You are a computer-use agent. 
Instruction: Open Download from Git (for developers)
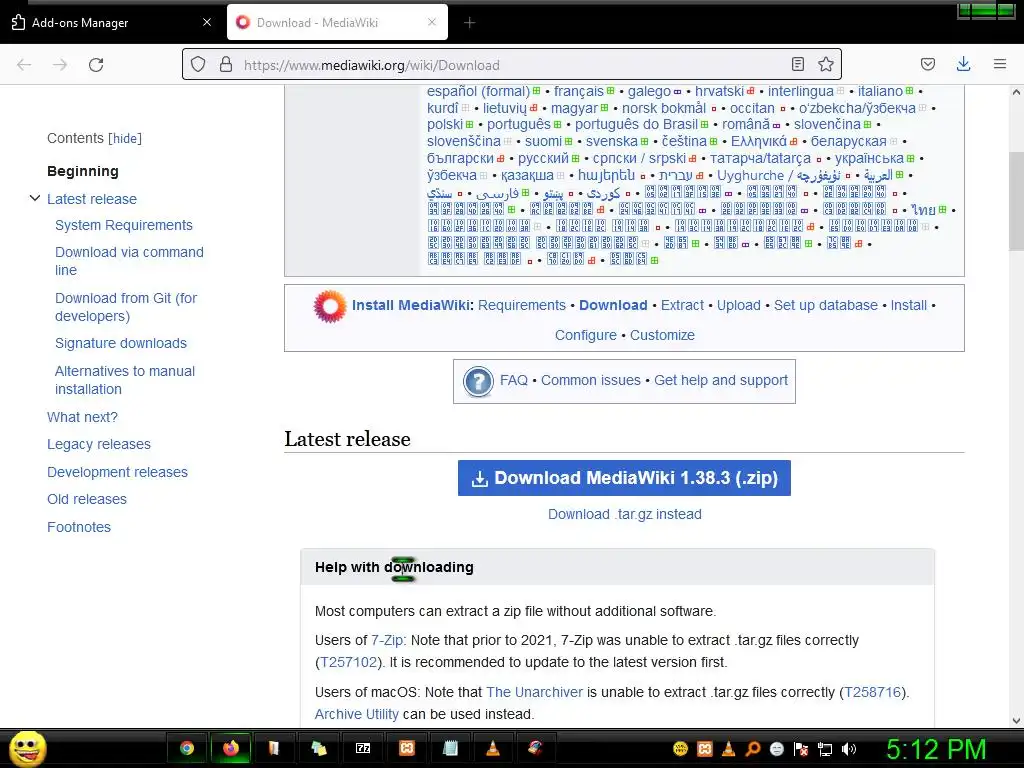coord(126,307)
